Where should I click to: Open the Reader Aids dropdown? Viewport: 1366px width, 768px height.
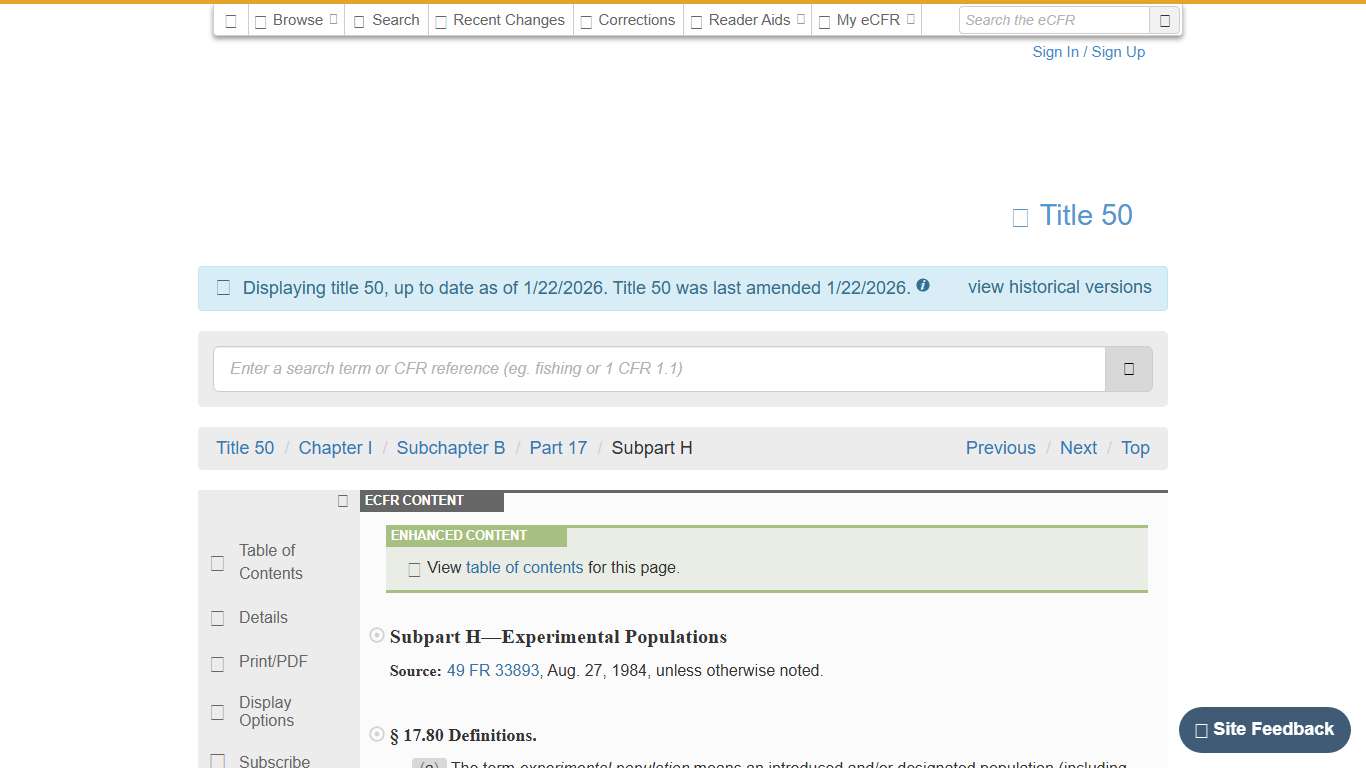747,19
